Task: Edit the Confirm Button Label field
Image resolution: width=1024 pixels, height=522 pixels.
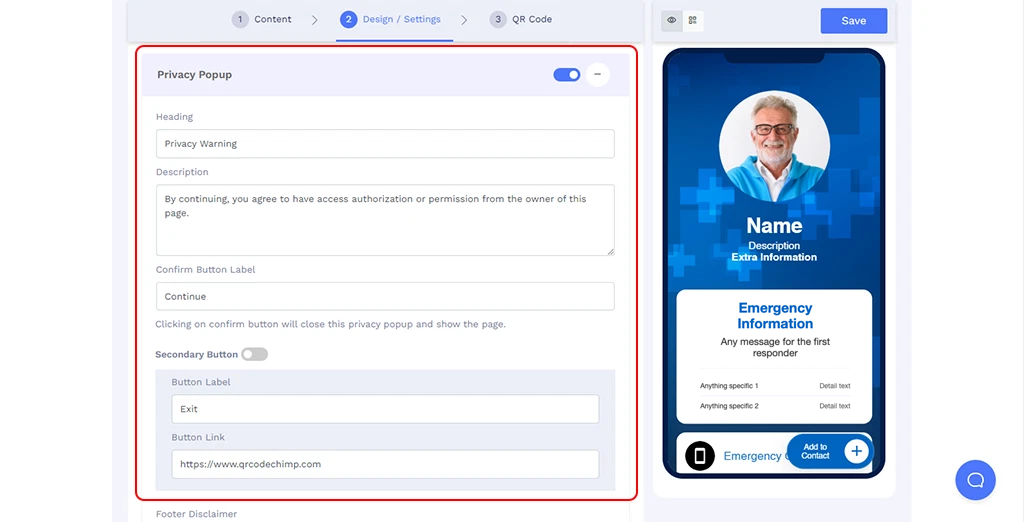Action: 385,296
